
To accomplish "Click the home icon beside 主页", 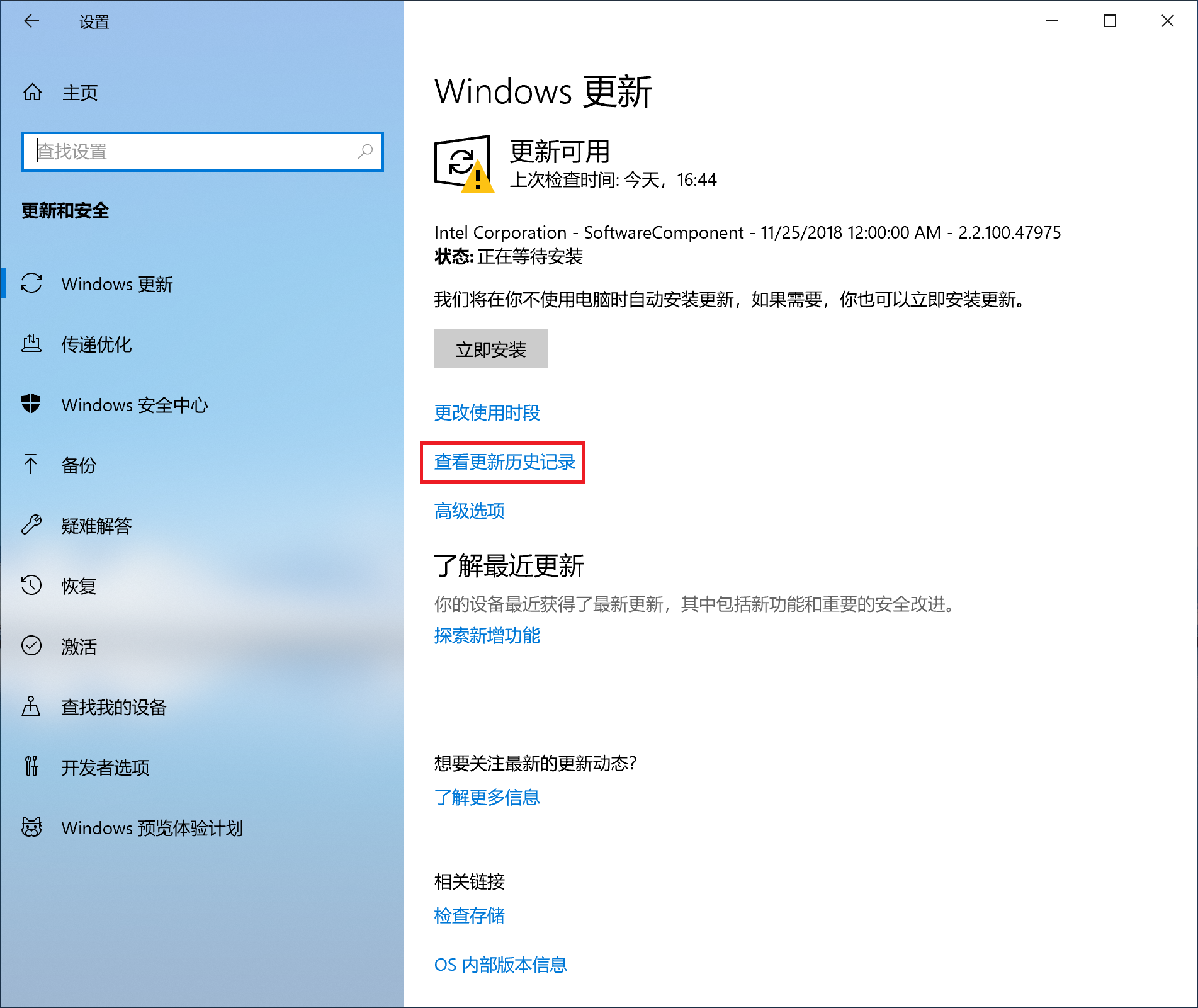I will pos(32,93).
